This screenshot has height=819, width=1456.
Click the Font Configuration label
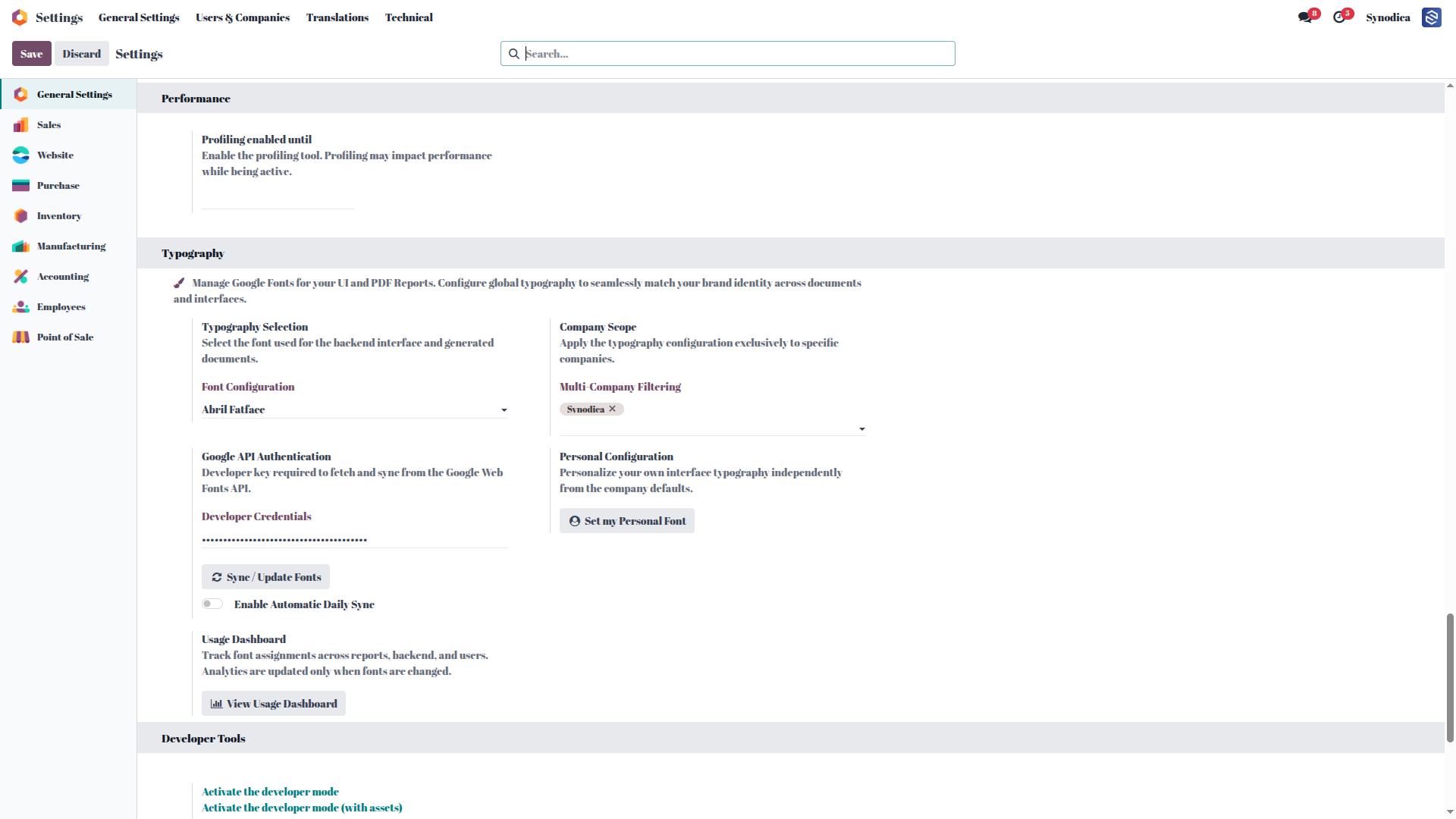click(248, 387)
